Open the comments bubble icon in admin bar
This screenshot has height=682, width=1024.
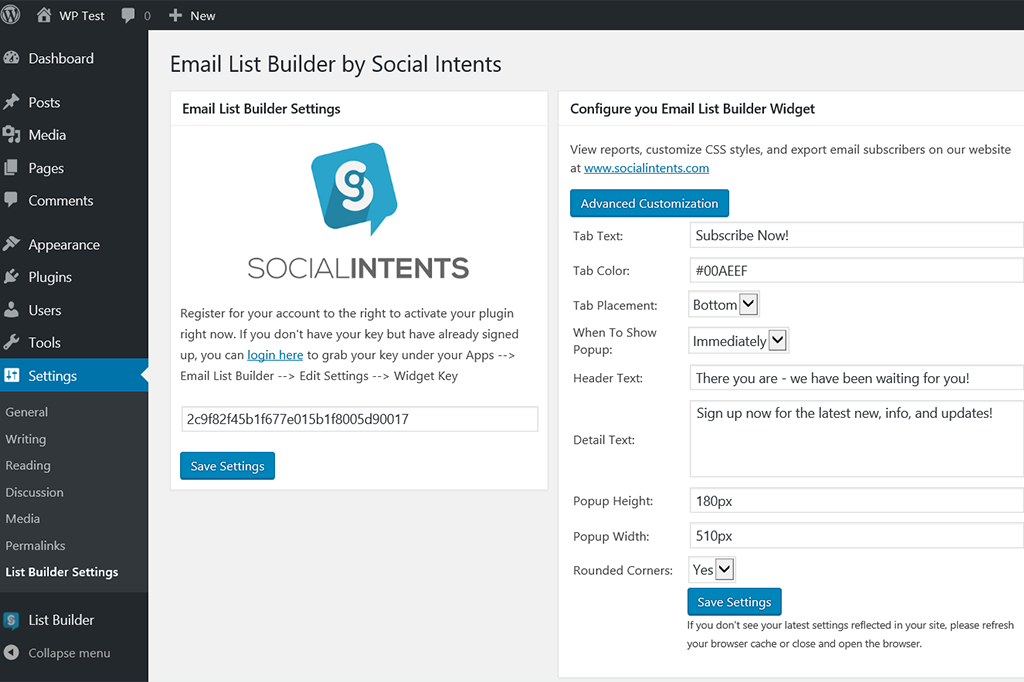point(129,16)
